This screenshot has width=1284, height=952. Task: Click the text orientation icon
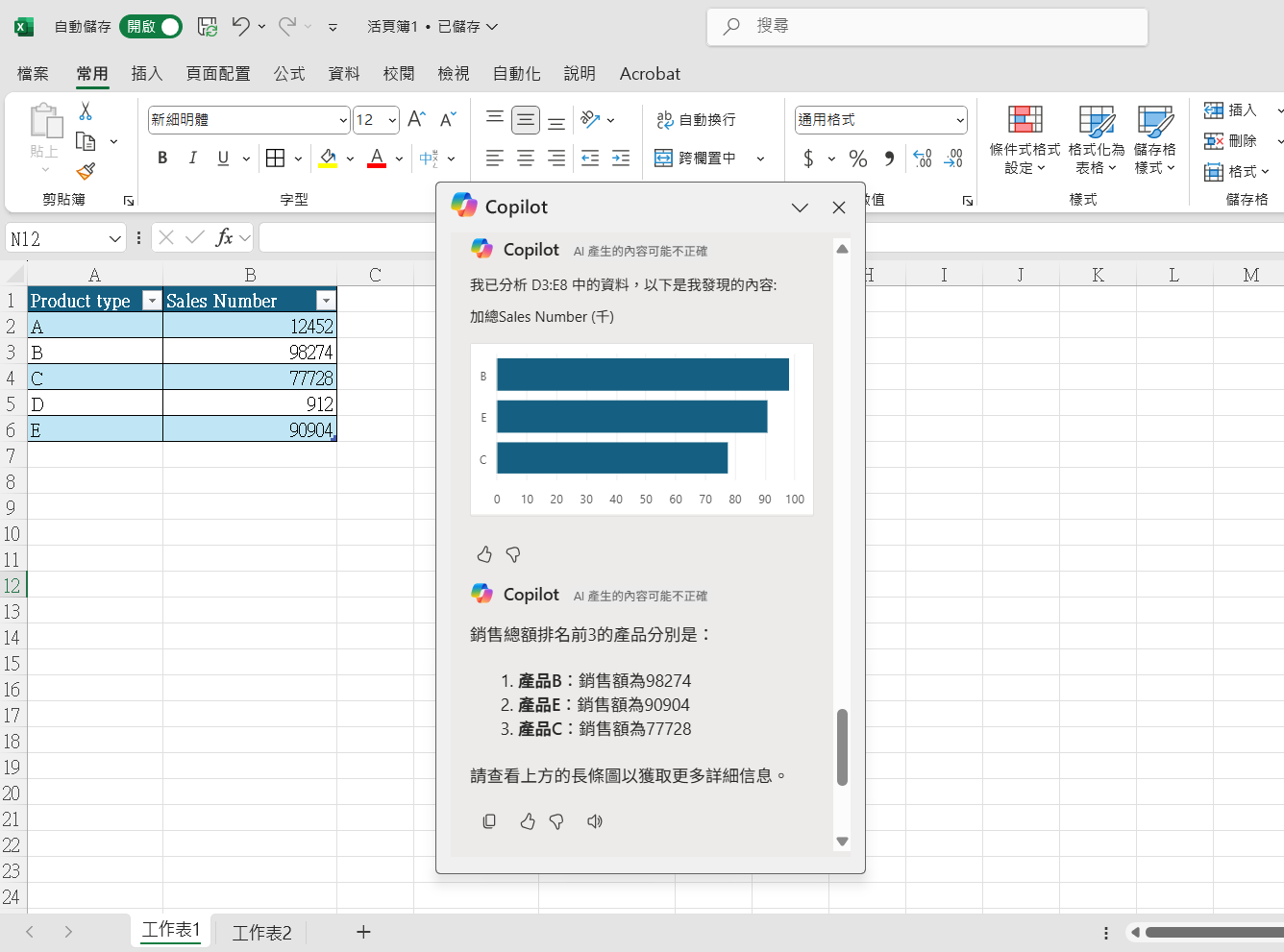(x=590, y=119)
